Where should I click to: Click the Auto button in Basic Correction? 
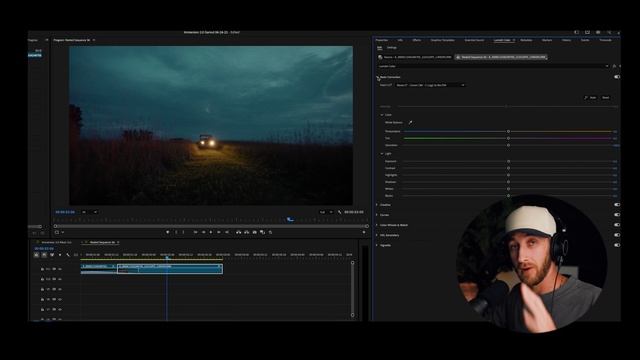591,98
